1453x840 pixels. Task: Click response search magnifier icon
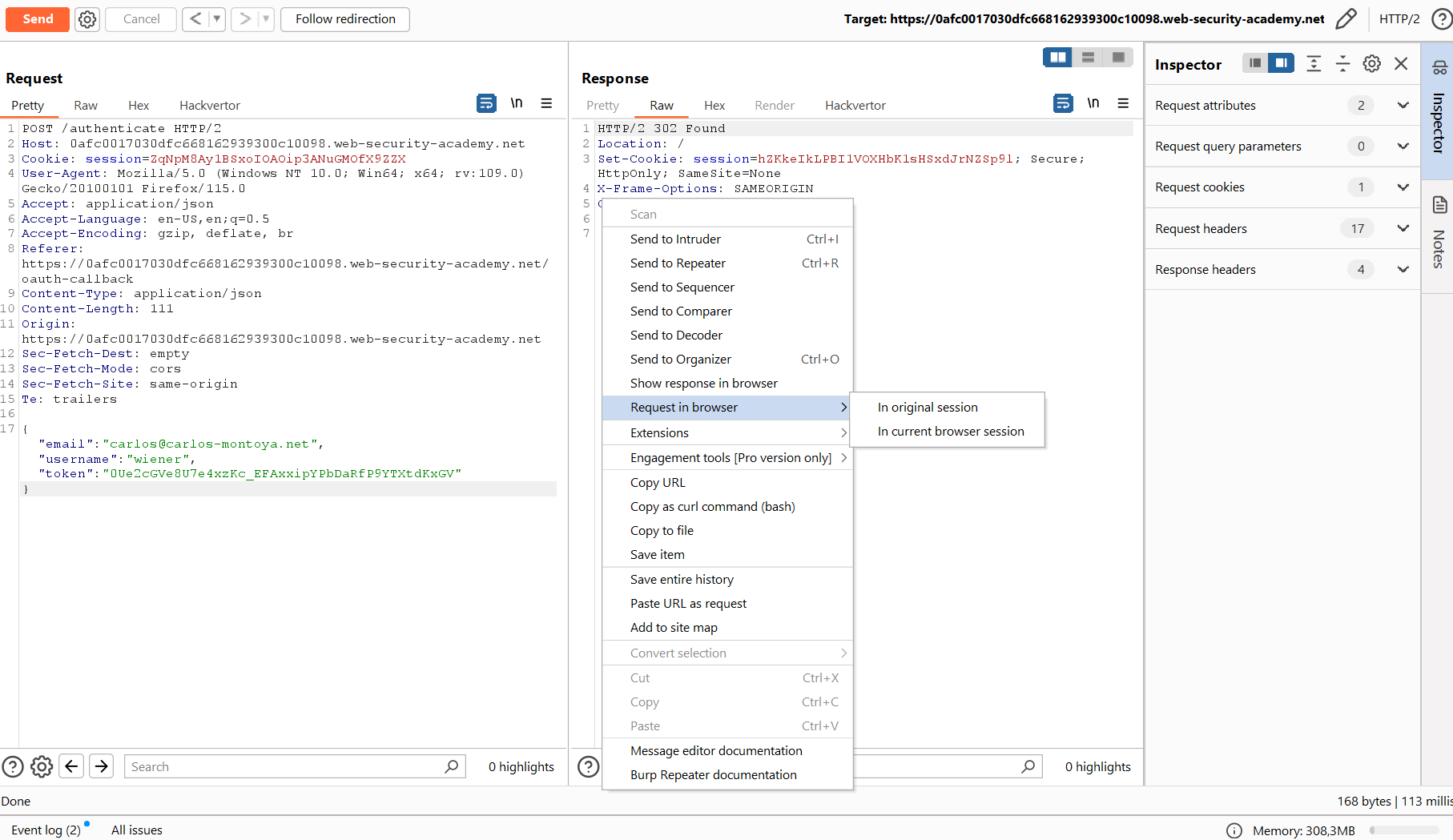[x=1028, y=767]
